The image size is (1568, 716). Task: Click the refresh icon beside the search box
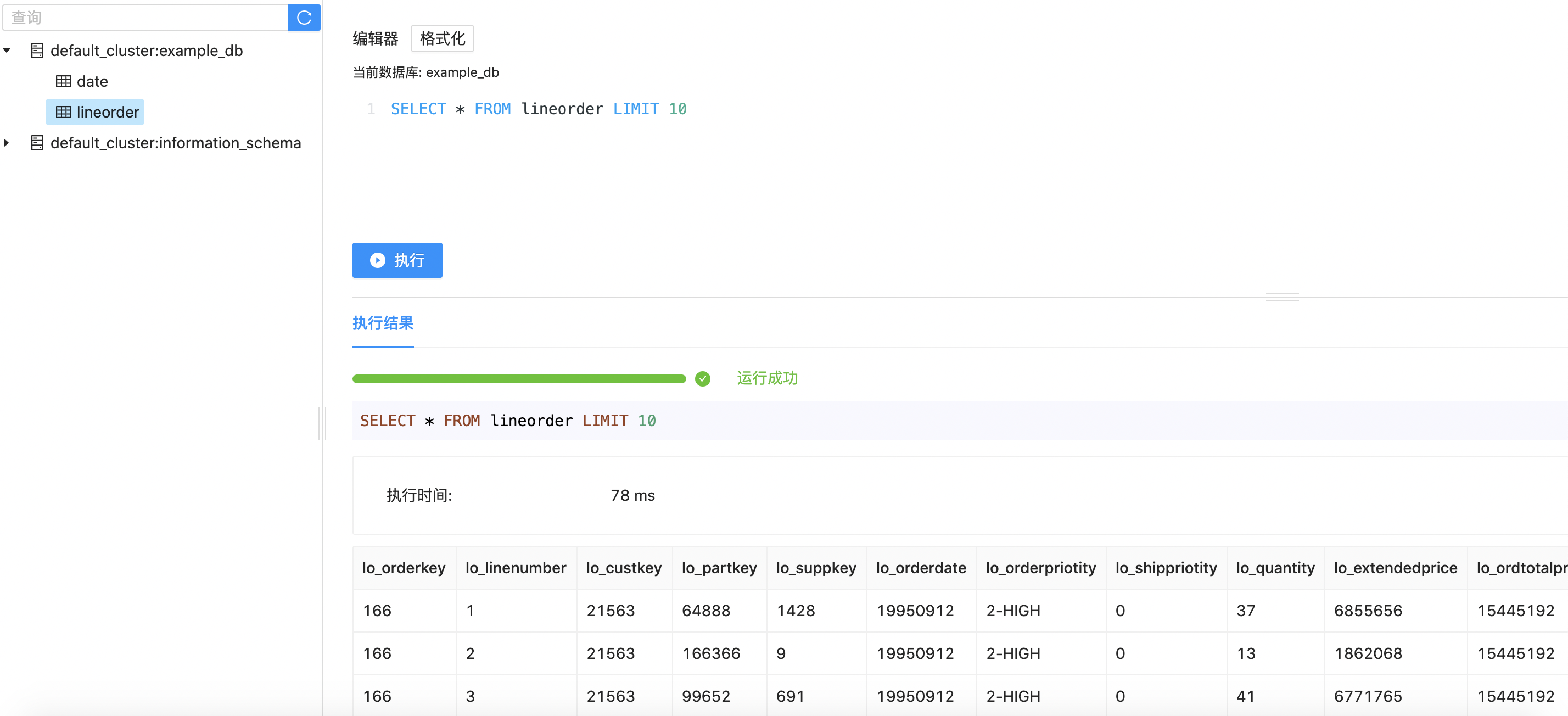pyautogui.click(x=304, y=18)
